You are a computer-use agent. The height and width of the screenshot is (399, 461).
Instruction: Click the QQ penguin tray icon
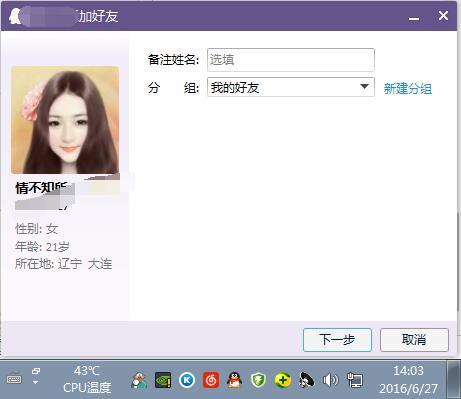tap(234, 380)
